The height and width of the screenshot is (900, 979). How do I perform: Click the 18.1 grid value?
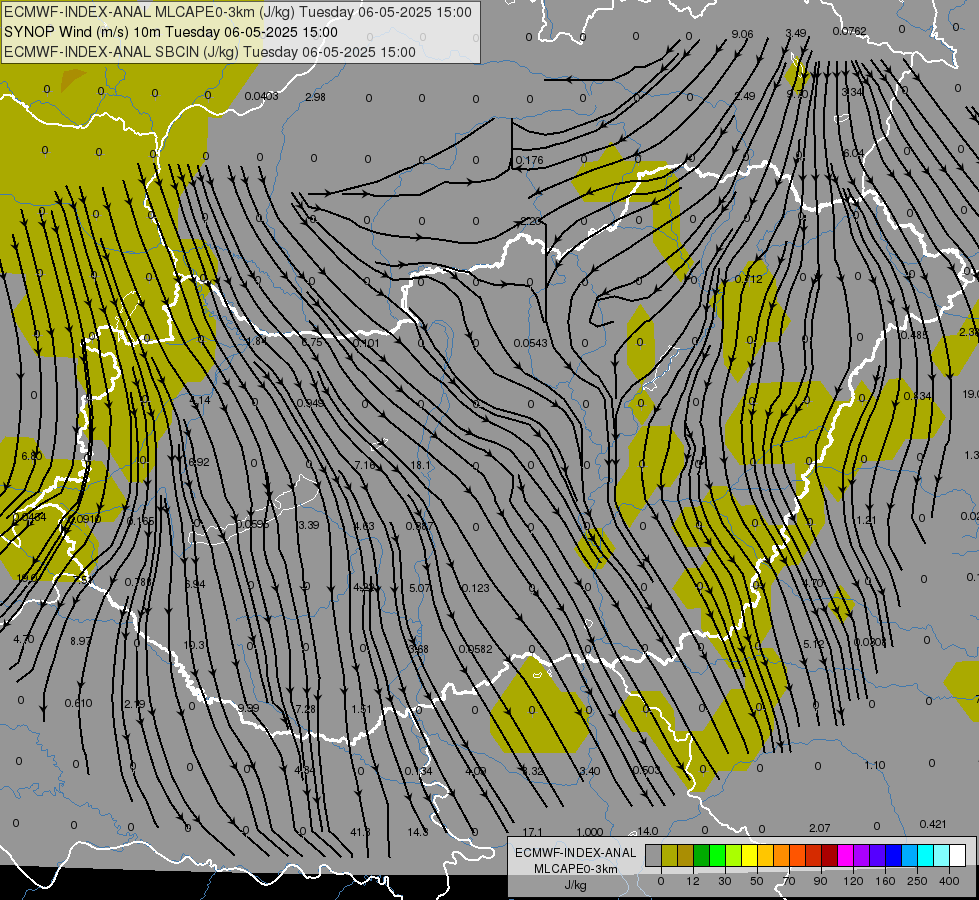(420, 465)
